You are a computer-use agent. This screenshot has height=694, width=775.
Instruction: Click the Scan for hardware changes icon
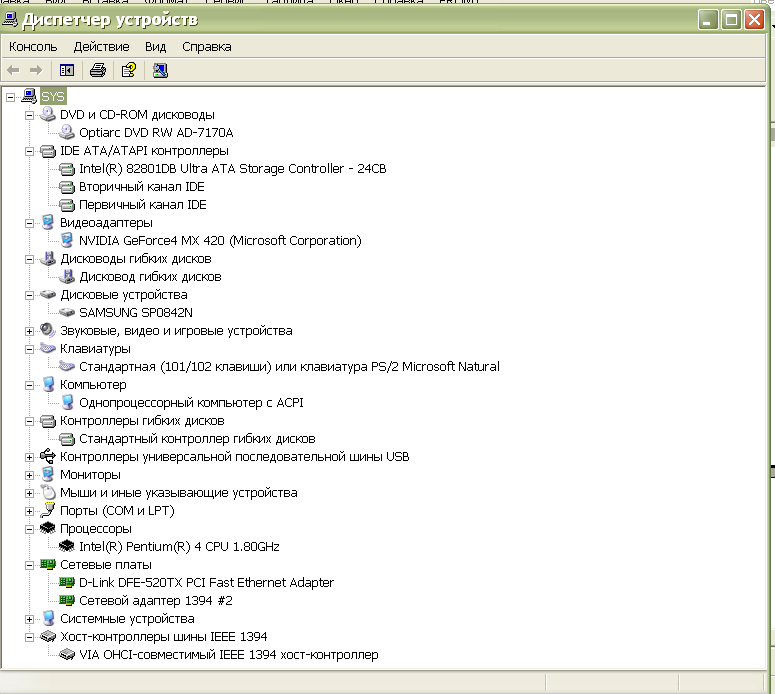[160, 70]
